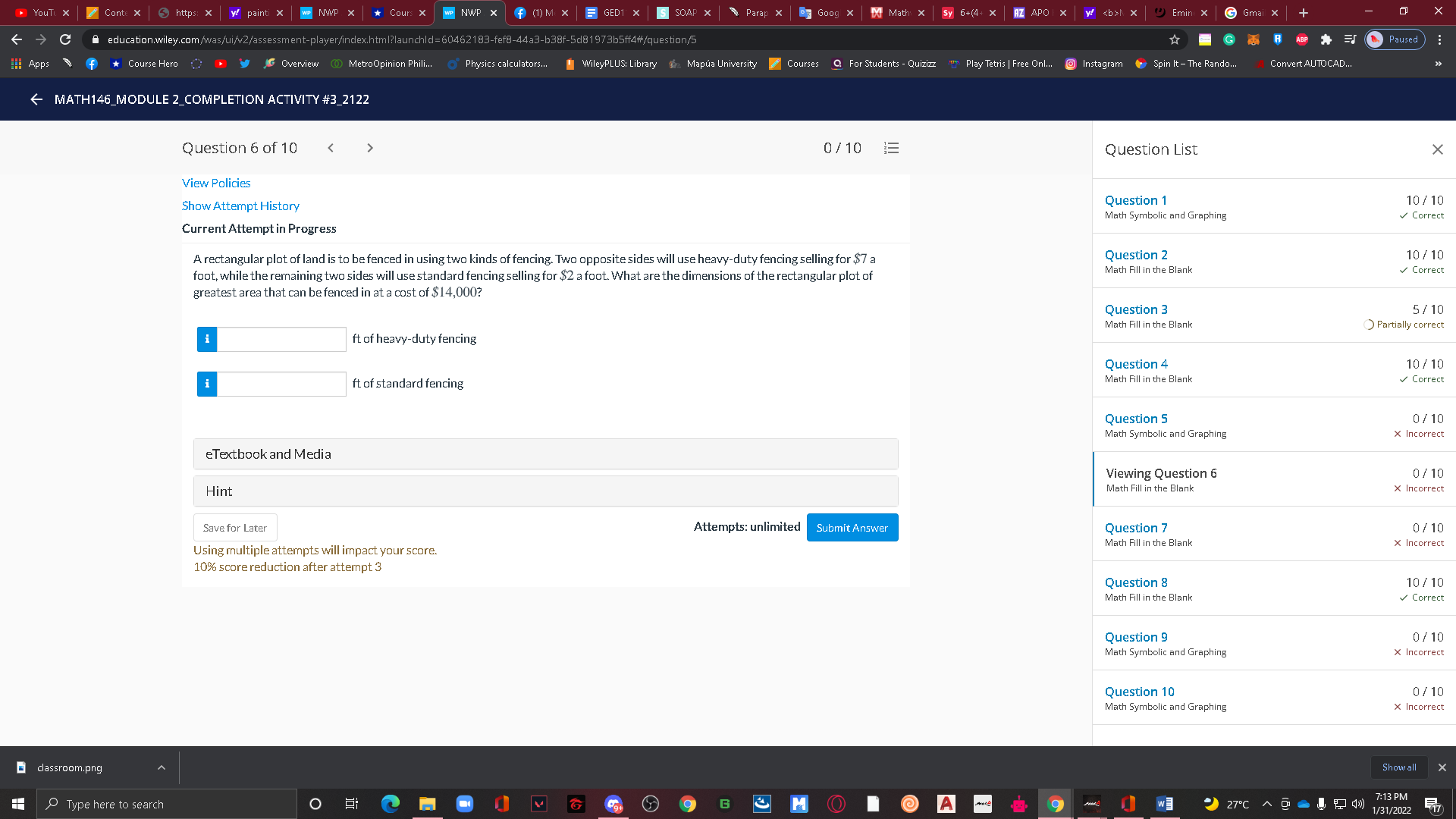Click the View Policies link
Image resolution: width=1456 pixels, height=819 pixels.
[x=216, y=183]
